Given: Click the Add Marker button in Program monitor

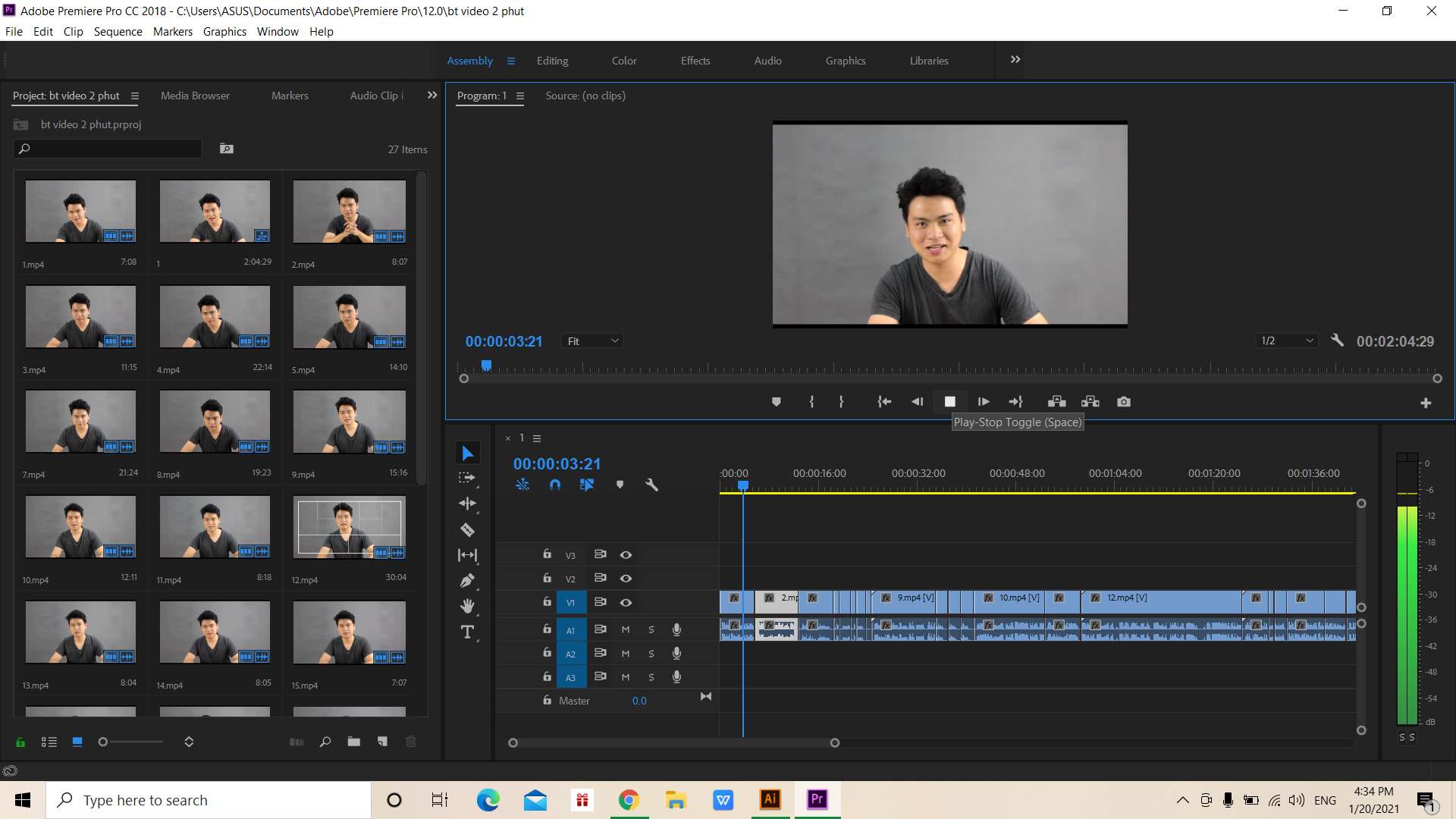Looking at the screenshot, I should pos(776,402).
